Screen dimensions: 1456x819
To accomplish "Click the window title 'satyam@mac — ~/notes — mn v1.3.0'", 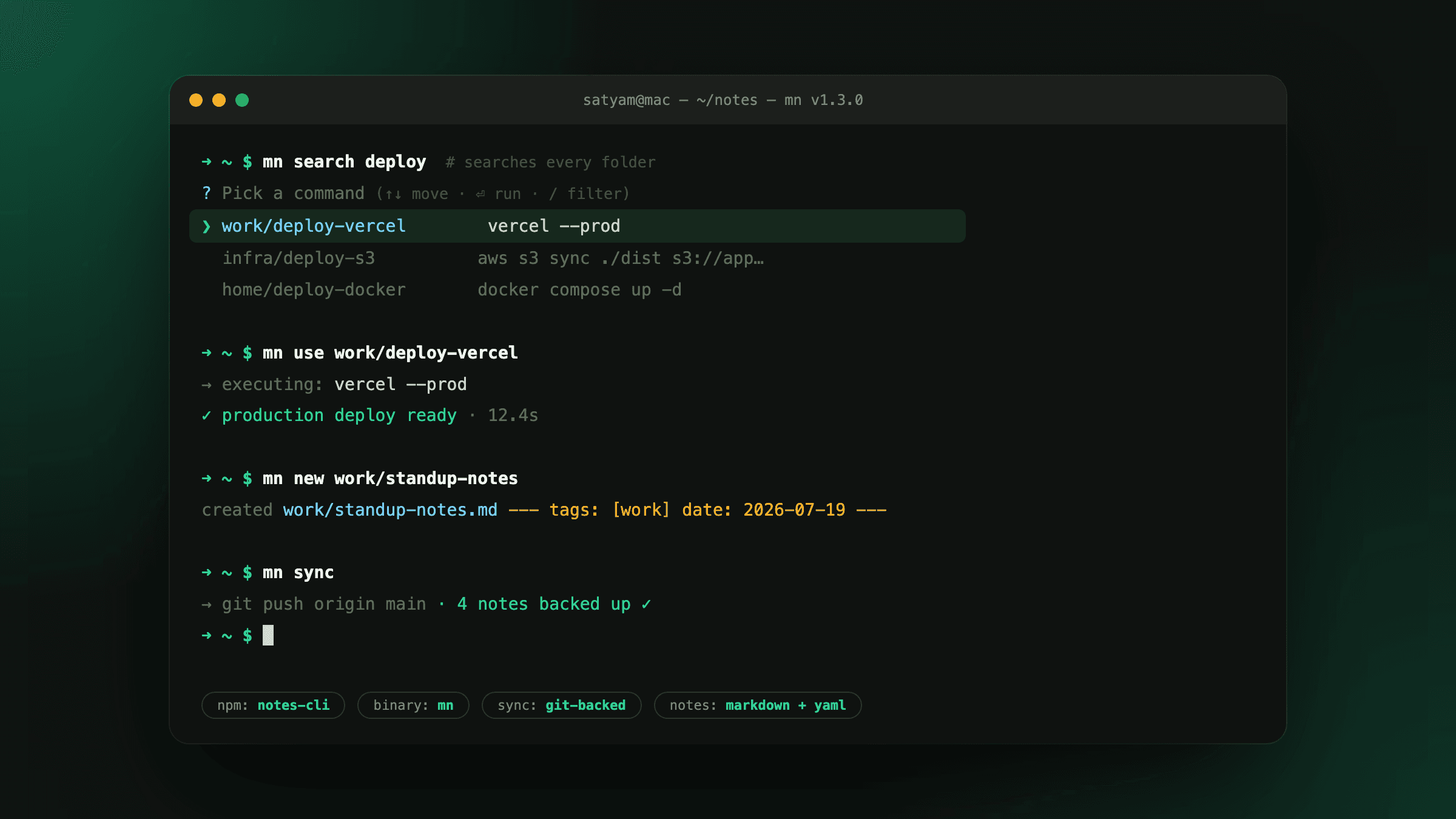I will [723, 100].
